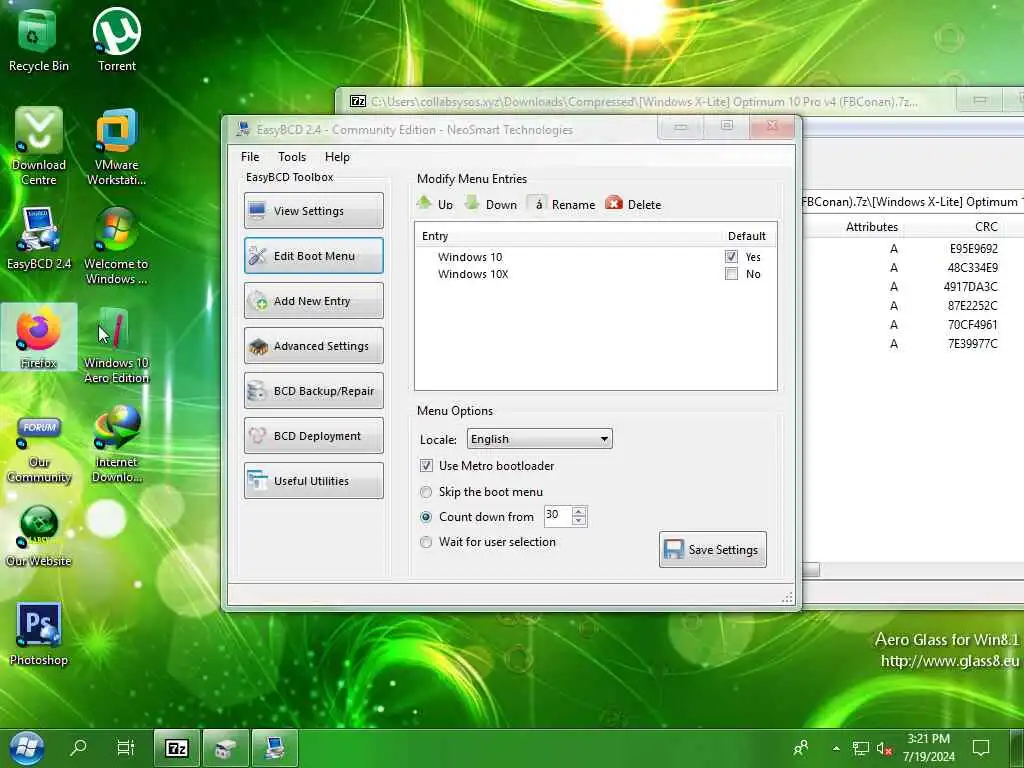Switch to 7-Zip taskbar button
1024x768 pixels.
click(176, 748)
